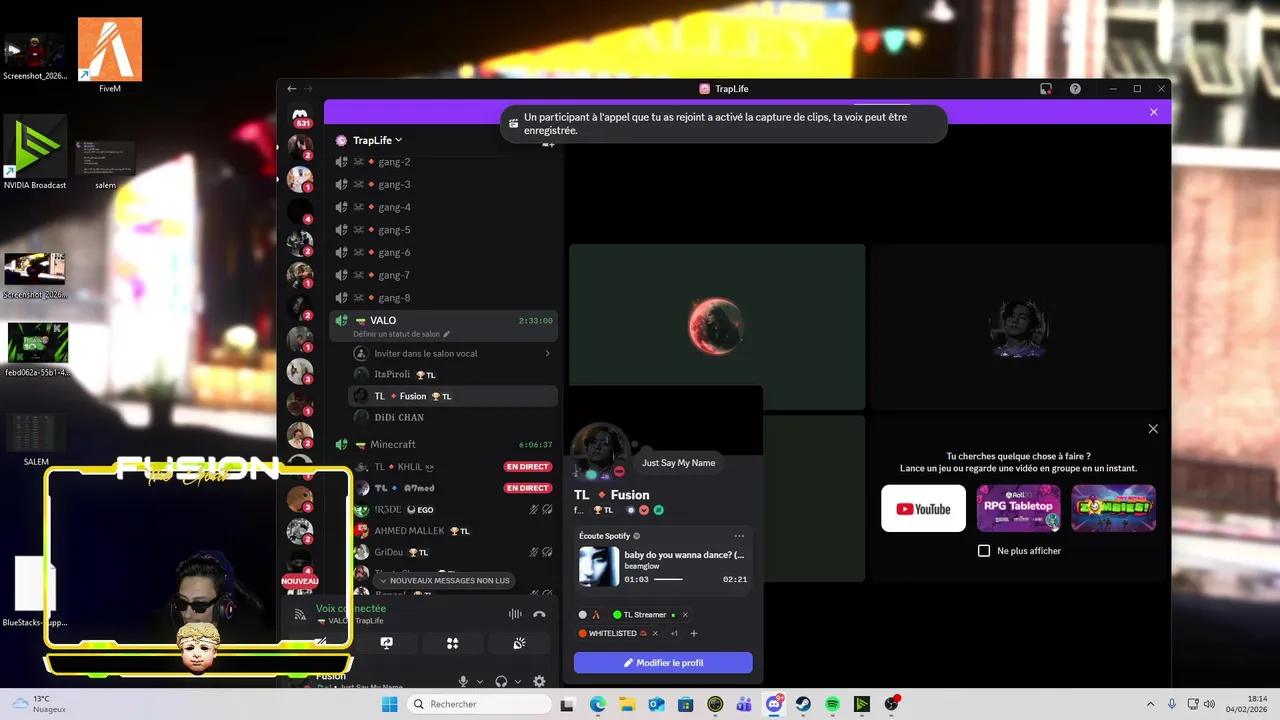This screenshot has height=720, width=1280.
Task: Open microphone input options chevron
Action: [480, 682]
